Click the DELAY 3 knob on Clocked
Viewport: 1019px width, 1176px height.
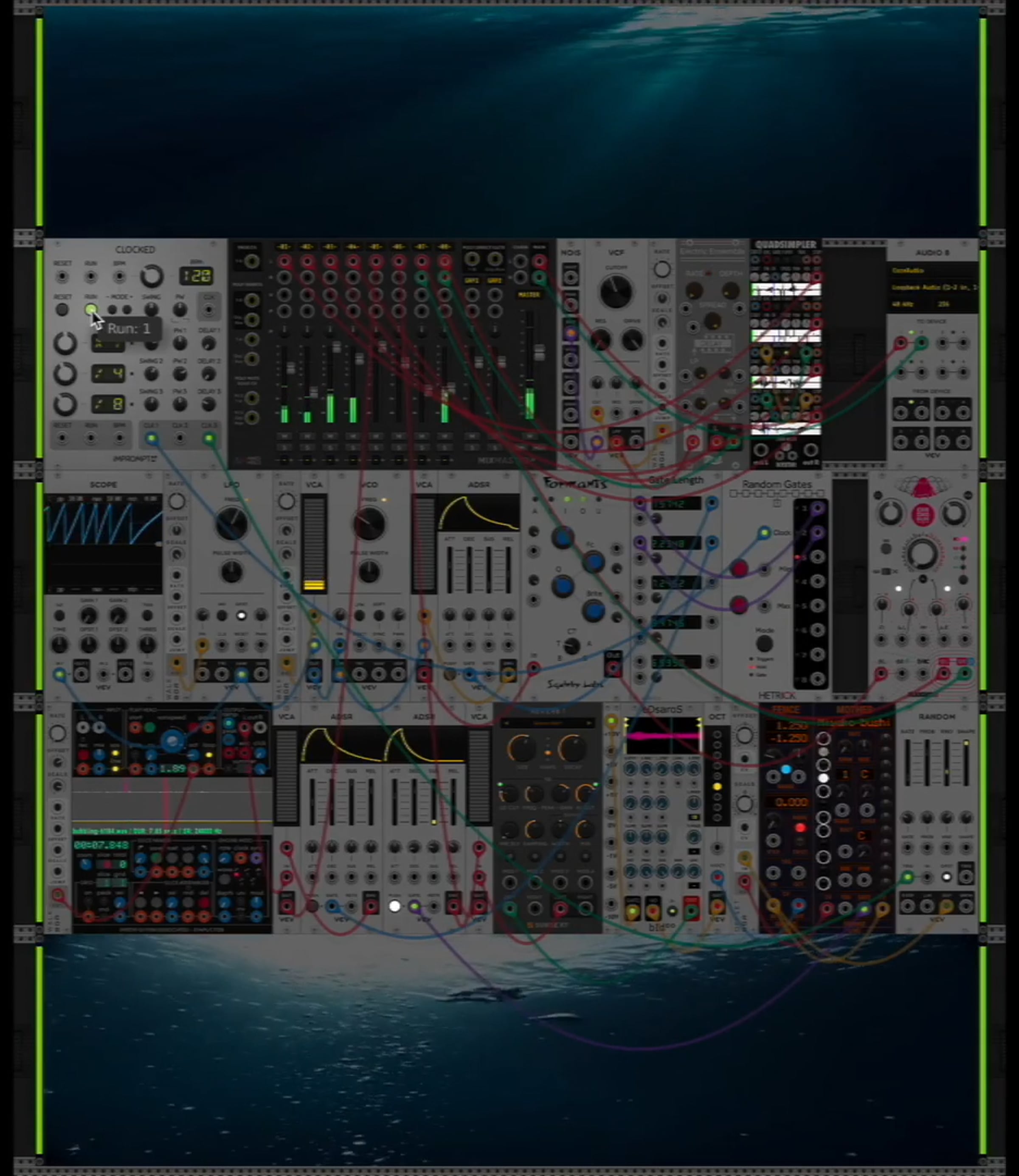pyautogui.click(x=209, y=404)
